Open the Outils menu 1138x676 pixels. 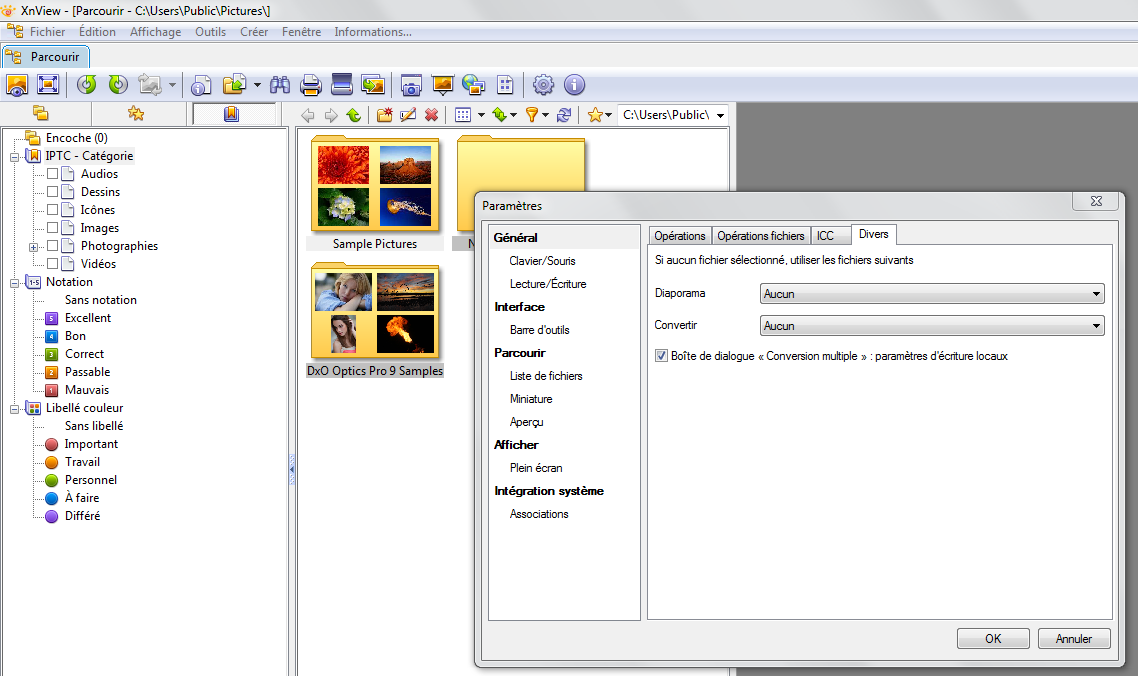(210, 32)
